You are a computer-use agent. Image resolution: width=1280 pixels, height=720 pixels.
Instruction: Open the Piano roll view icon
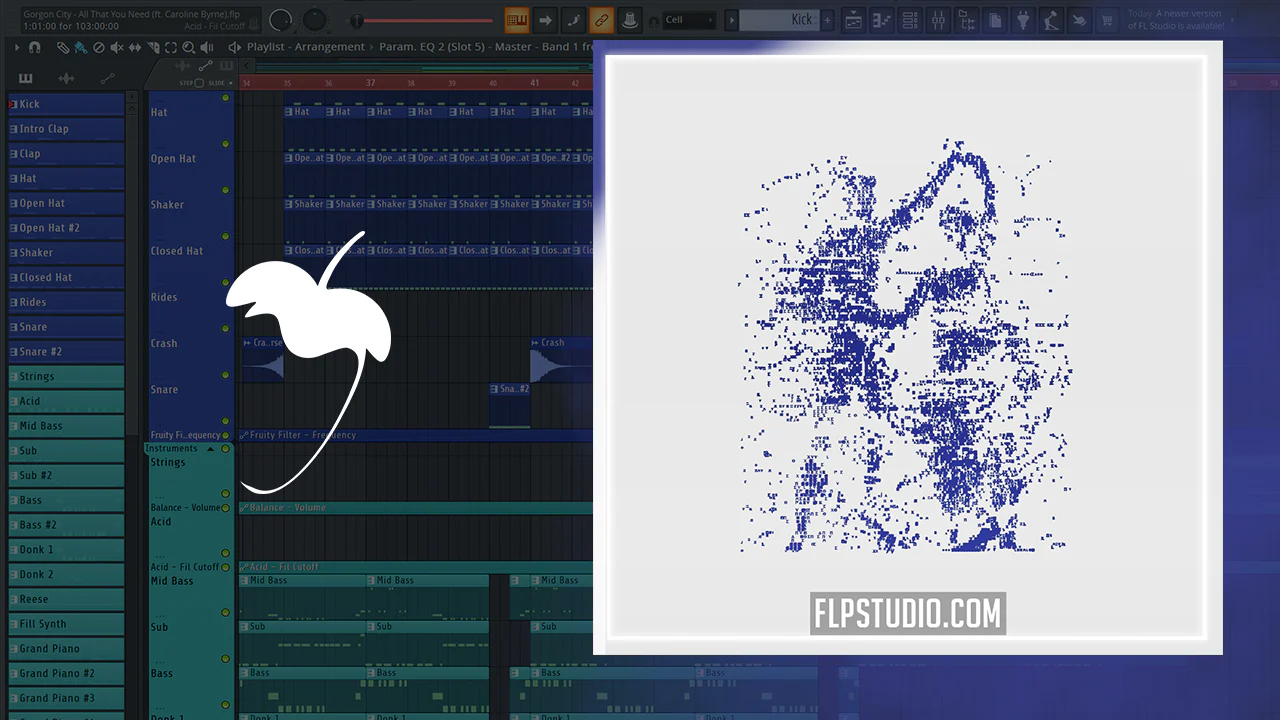[882, 19]
